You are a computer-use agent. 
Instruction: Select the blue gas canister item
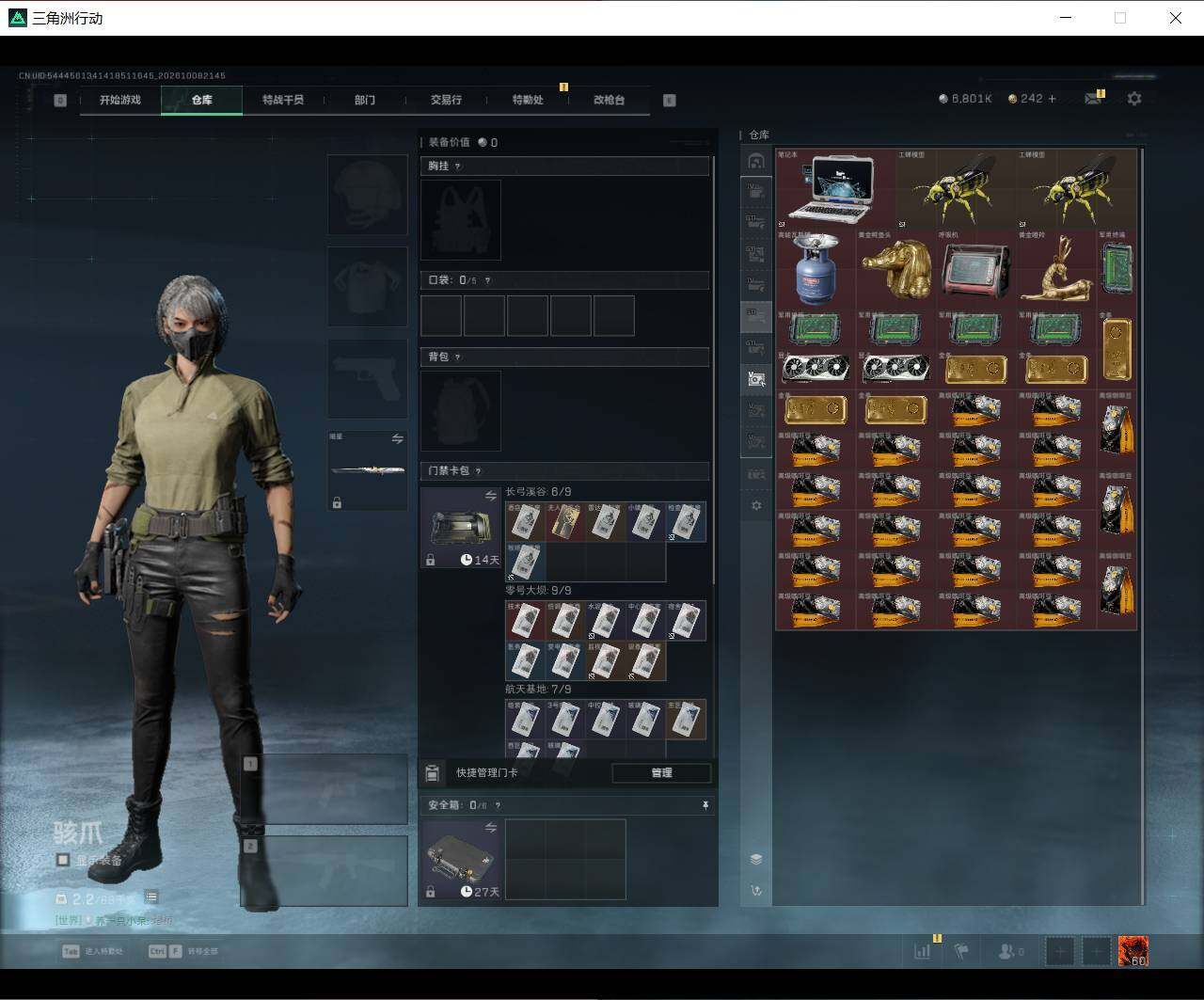pyautogui.click(x=816, y=269)
